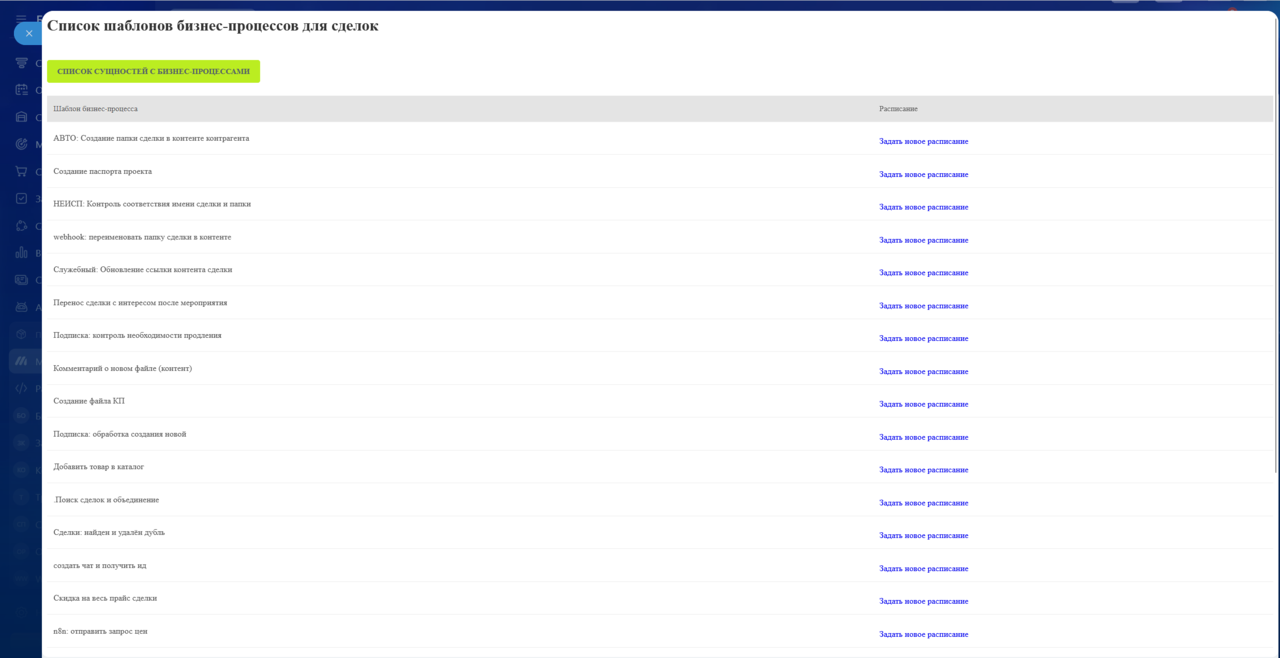This screenshot has width=1280, height=658.
Task: Open the bar chart icon in the sidebar
Action: pyautogui.click(x=21, y=252)
